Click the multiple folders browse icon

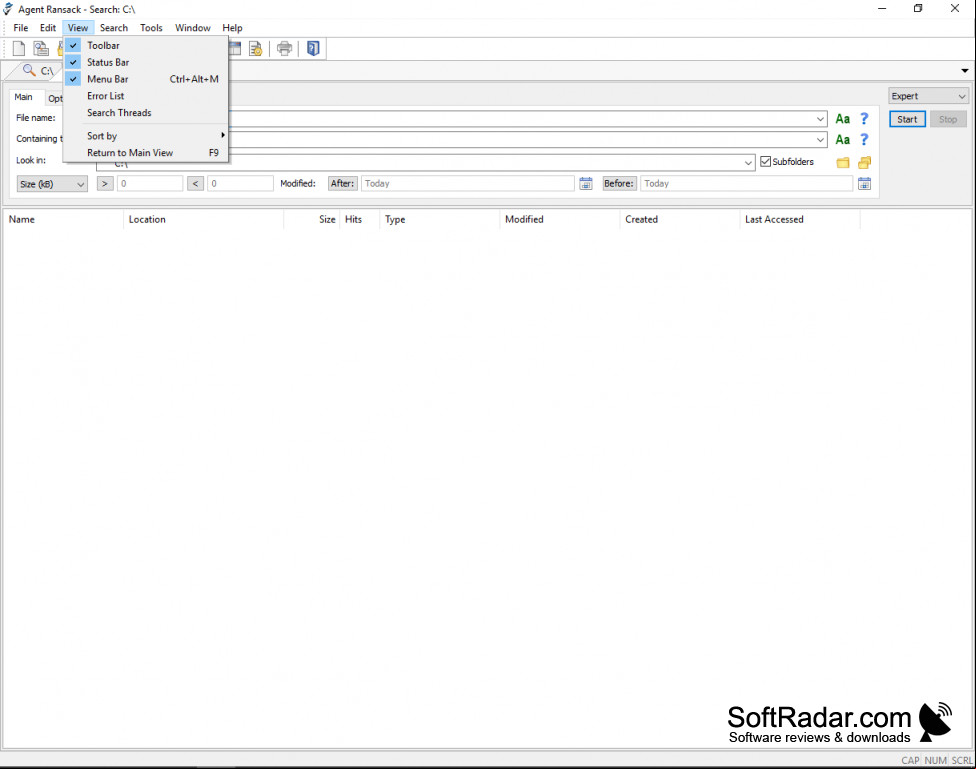[x=865, y=163]
